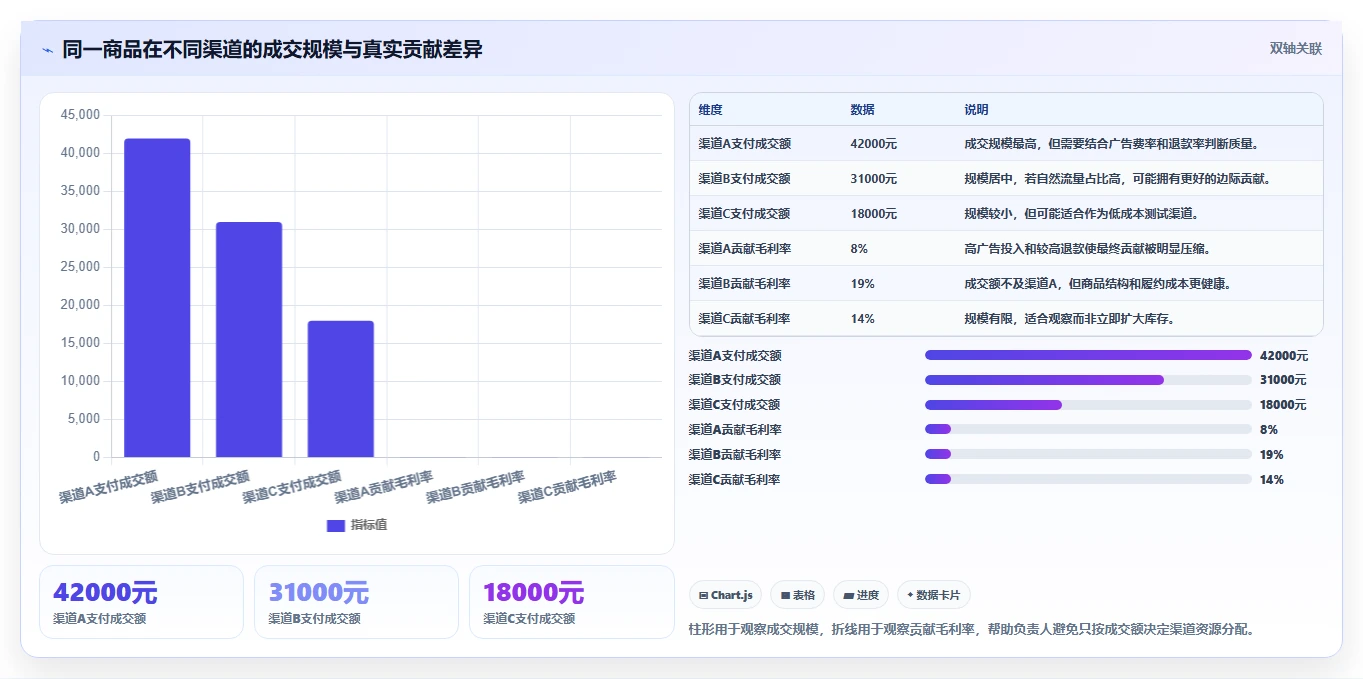
Task: Click the 18000元 value beside the progress bar
Action: click(x=1283, y=405)
